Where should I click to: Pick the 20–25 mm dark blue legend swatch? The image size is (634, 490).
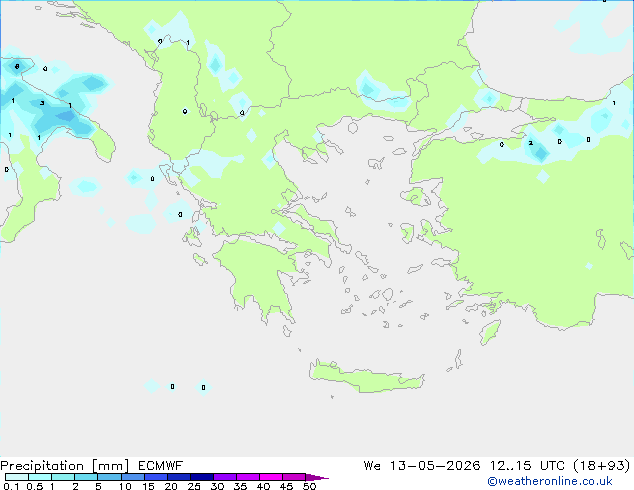pyautogui.click(x=179, y=477)
